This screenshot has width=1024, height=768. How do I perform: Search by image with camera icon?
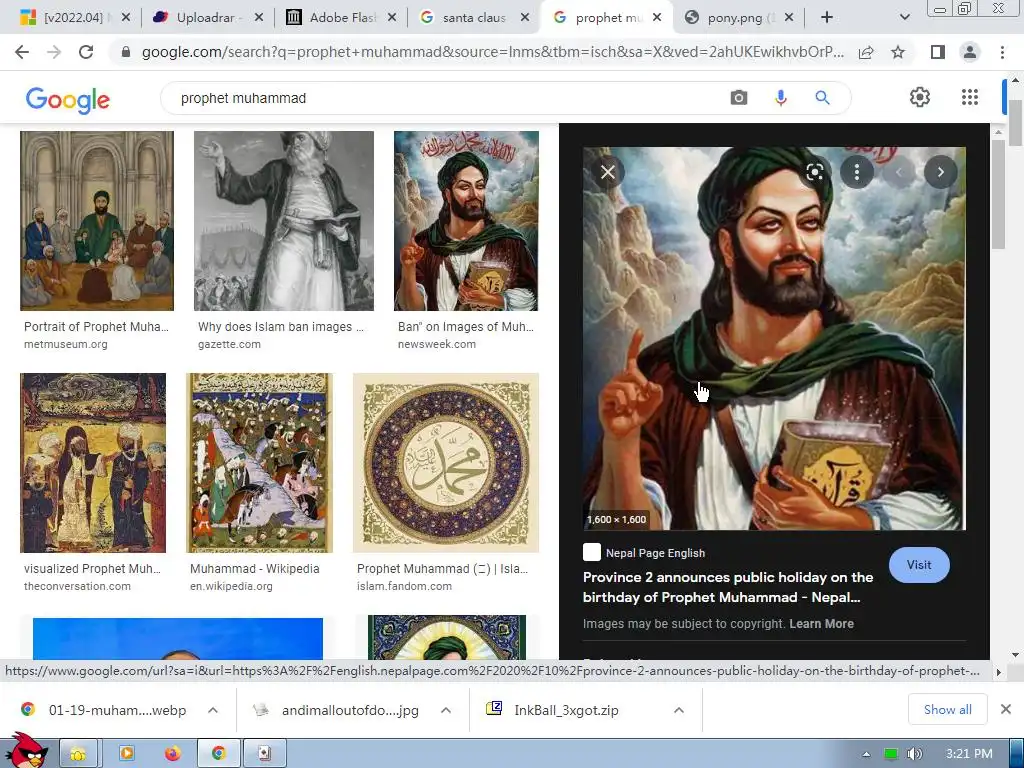tap(739, 98)
